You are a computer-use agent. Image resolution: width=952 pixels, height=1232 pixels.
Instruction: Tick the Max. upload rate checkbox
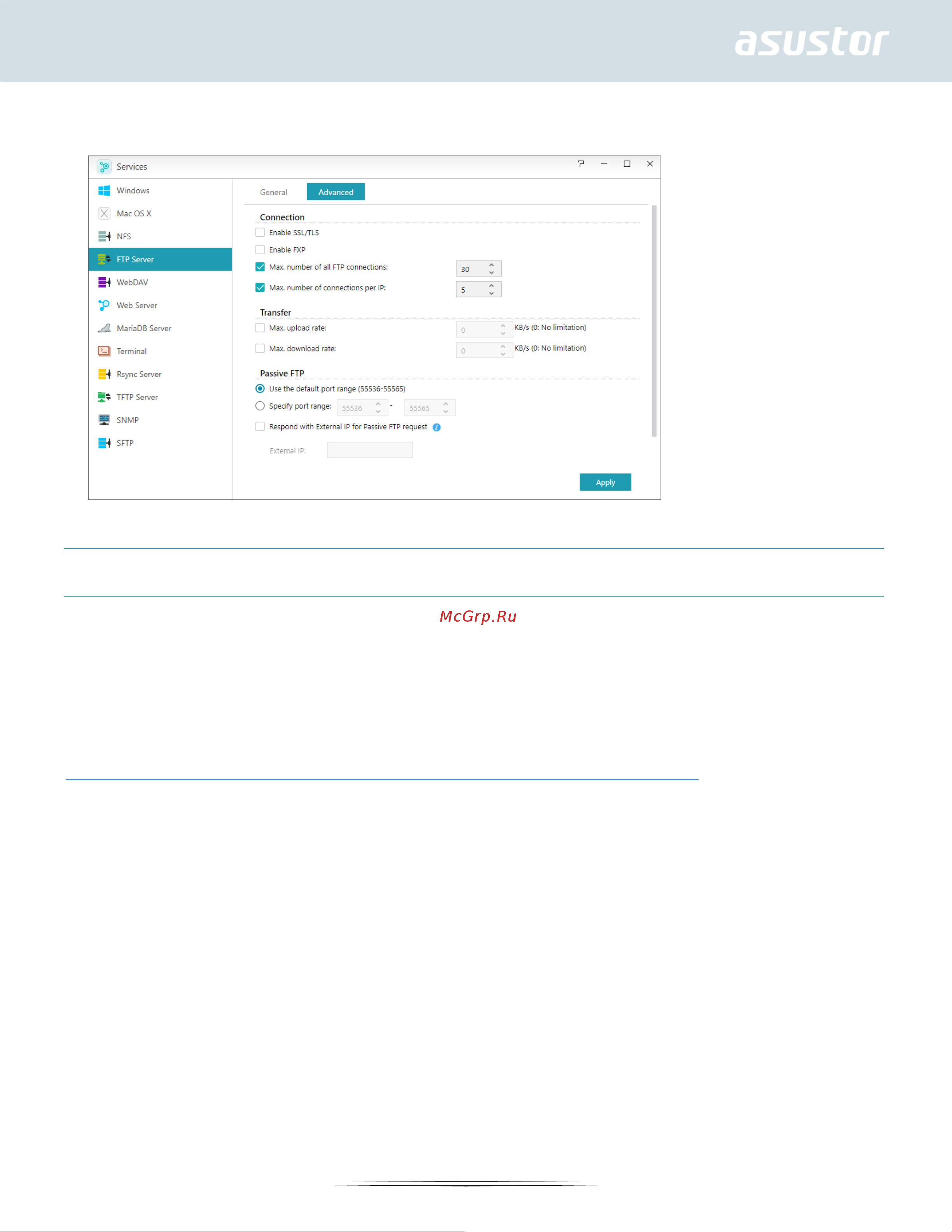pyautogui.click(x=260, y=328)
